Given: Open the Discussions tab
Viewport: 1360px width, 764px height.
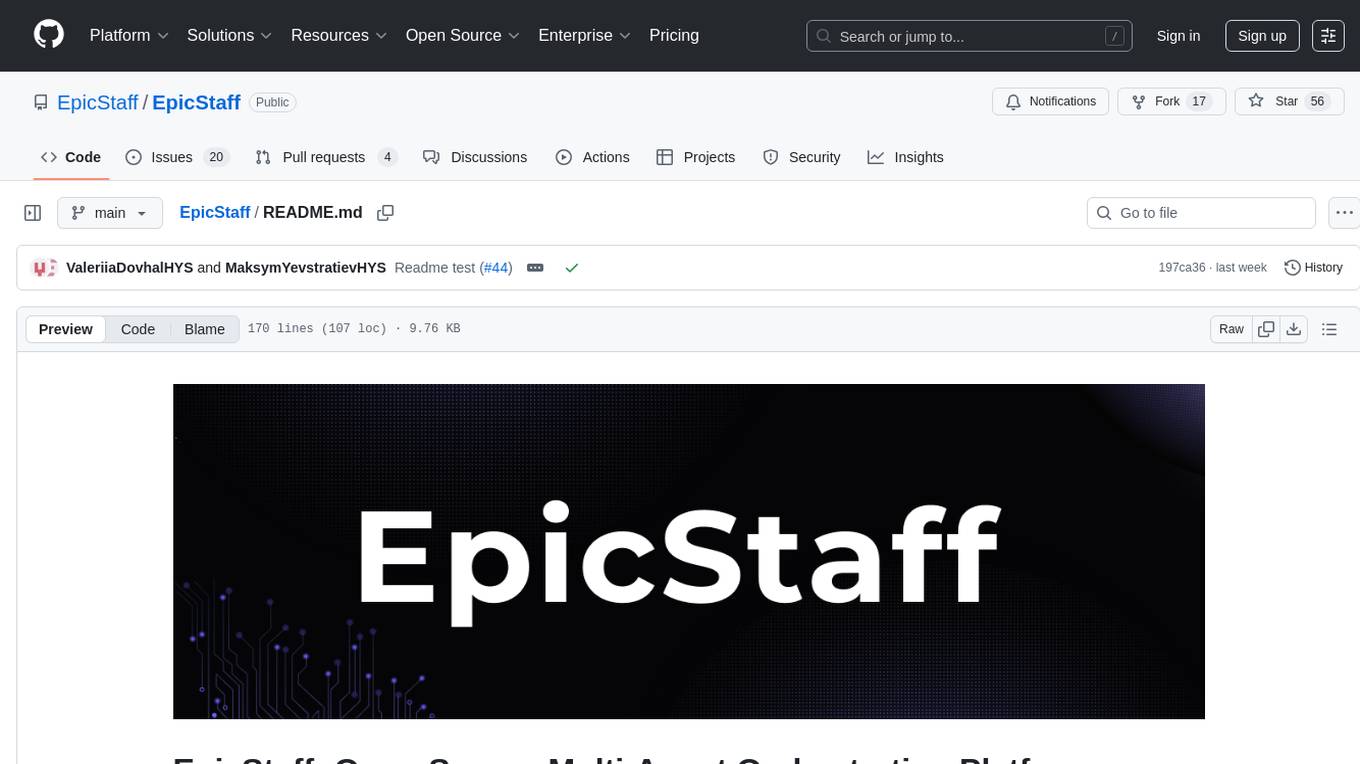Looking at the screenshot, I should coord(475,157).
